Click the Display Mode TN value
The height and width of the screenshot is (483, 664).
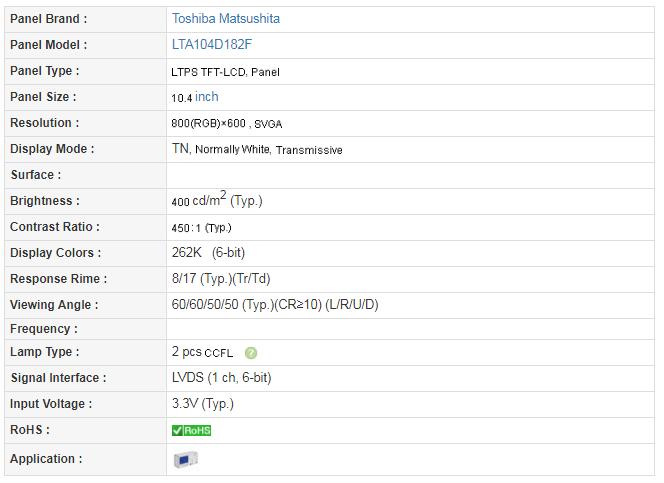tap(180, 149)
